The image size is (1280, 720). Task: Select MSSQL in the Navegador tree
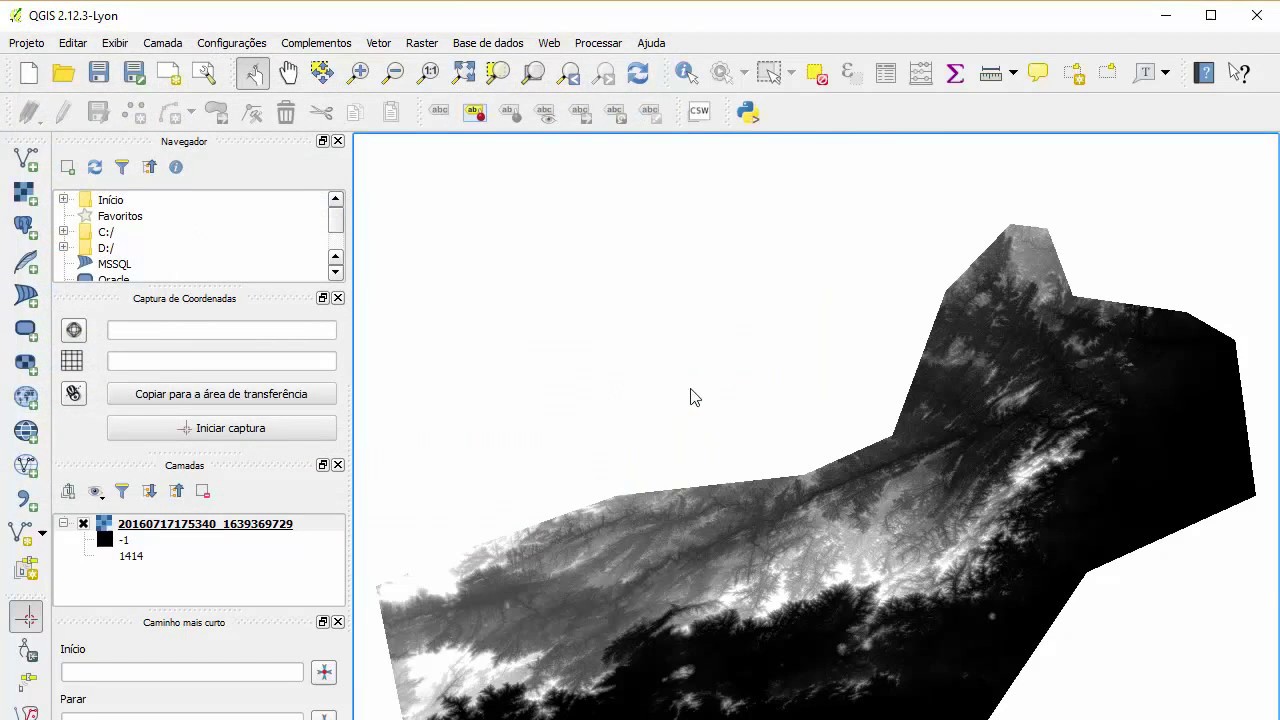114,264
